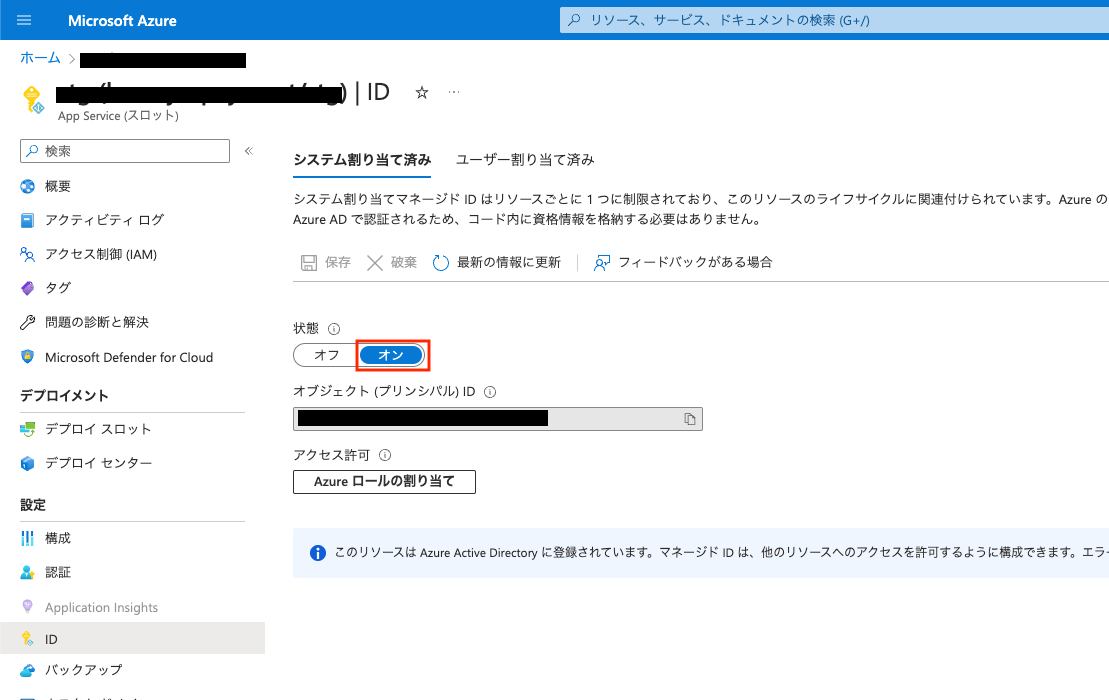Screen dimensions: 1109x700
Task: Open アクセス制御 (IAM)
Action: tap(101, 255)
